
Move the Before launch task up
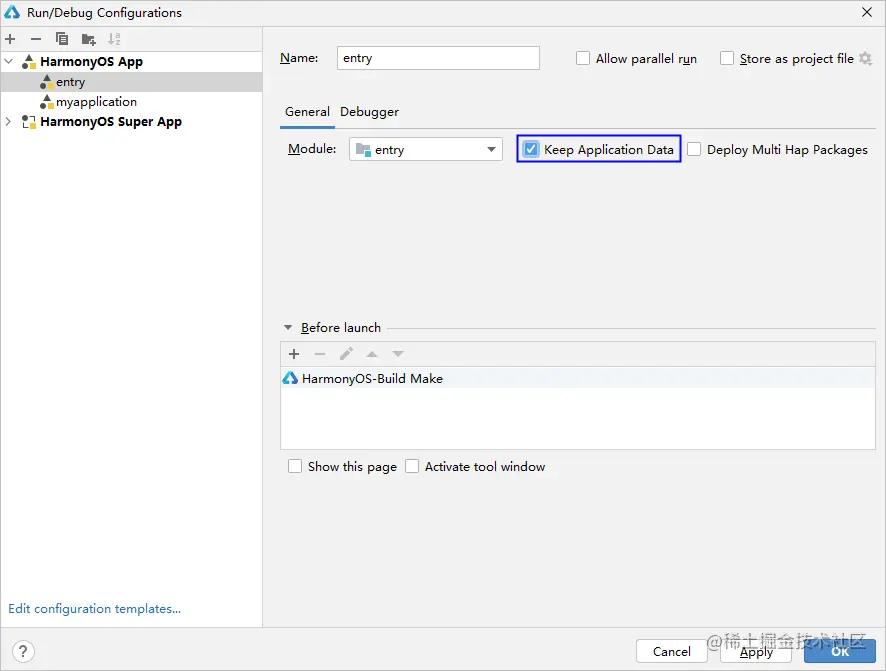[372, 354]
